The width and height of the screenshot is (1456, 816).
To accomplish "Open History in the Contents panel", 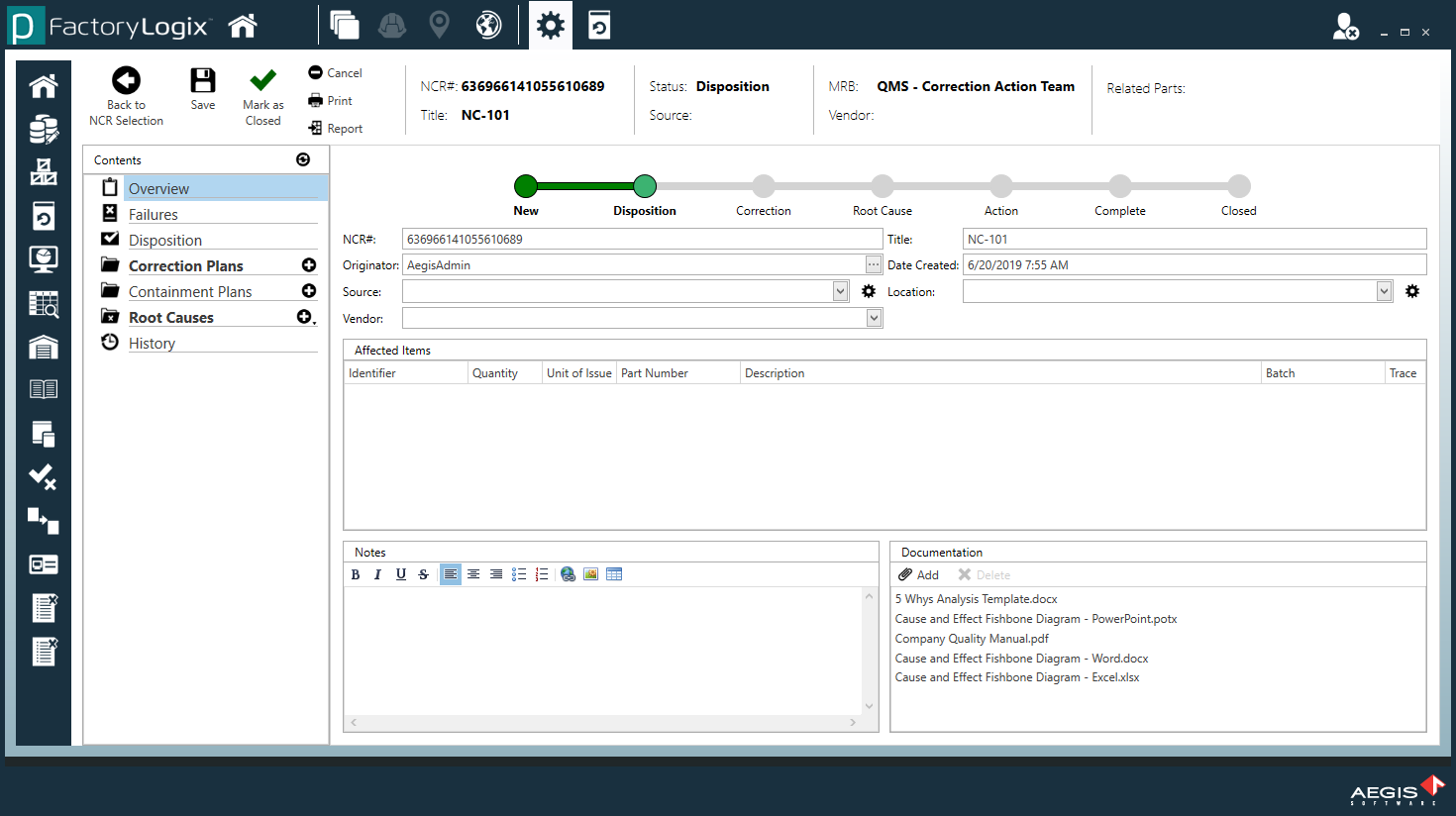I will point(152,344).
